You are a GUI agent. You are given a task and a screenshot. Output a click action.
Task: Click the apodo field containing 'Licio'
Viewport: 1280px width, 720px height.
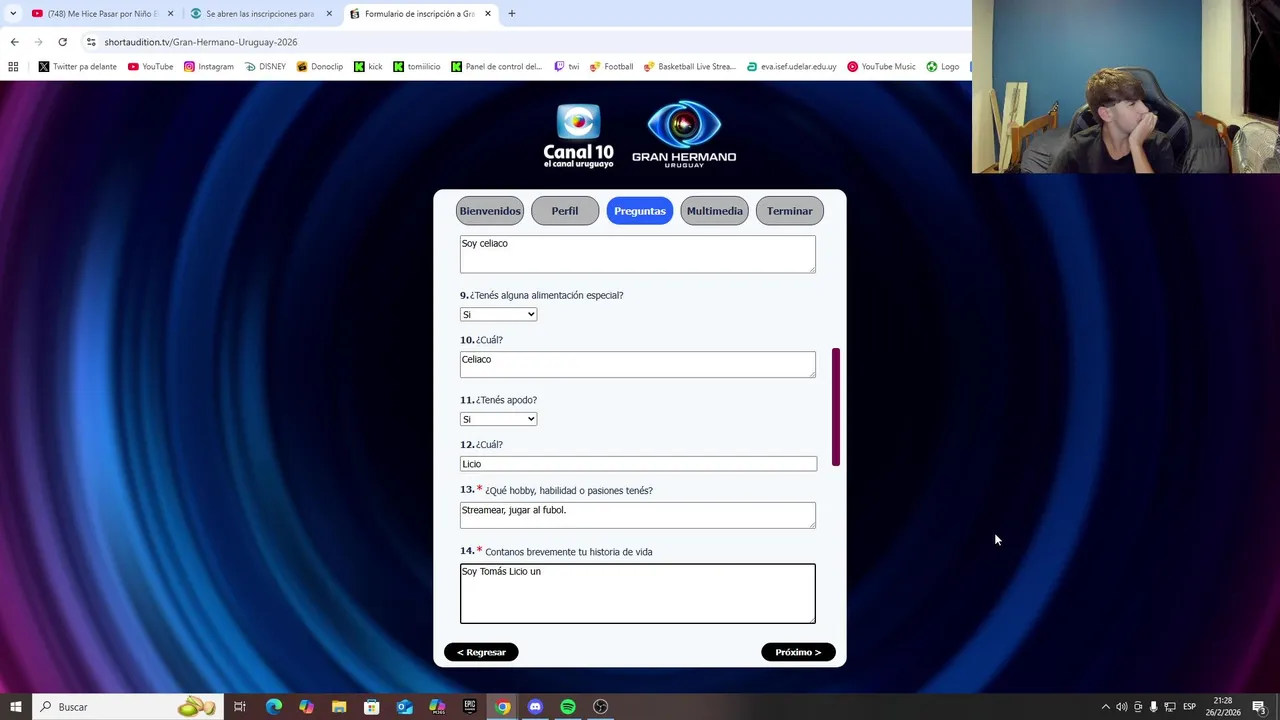(638, 464)
